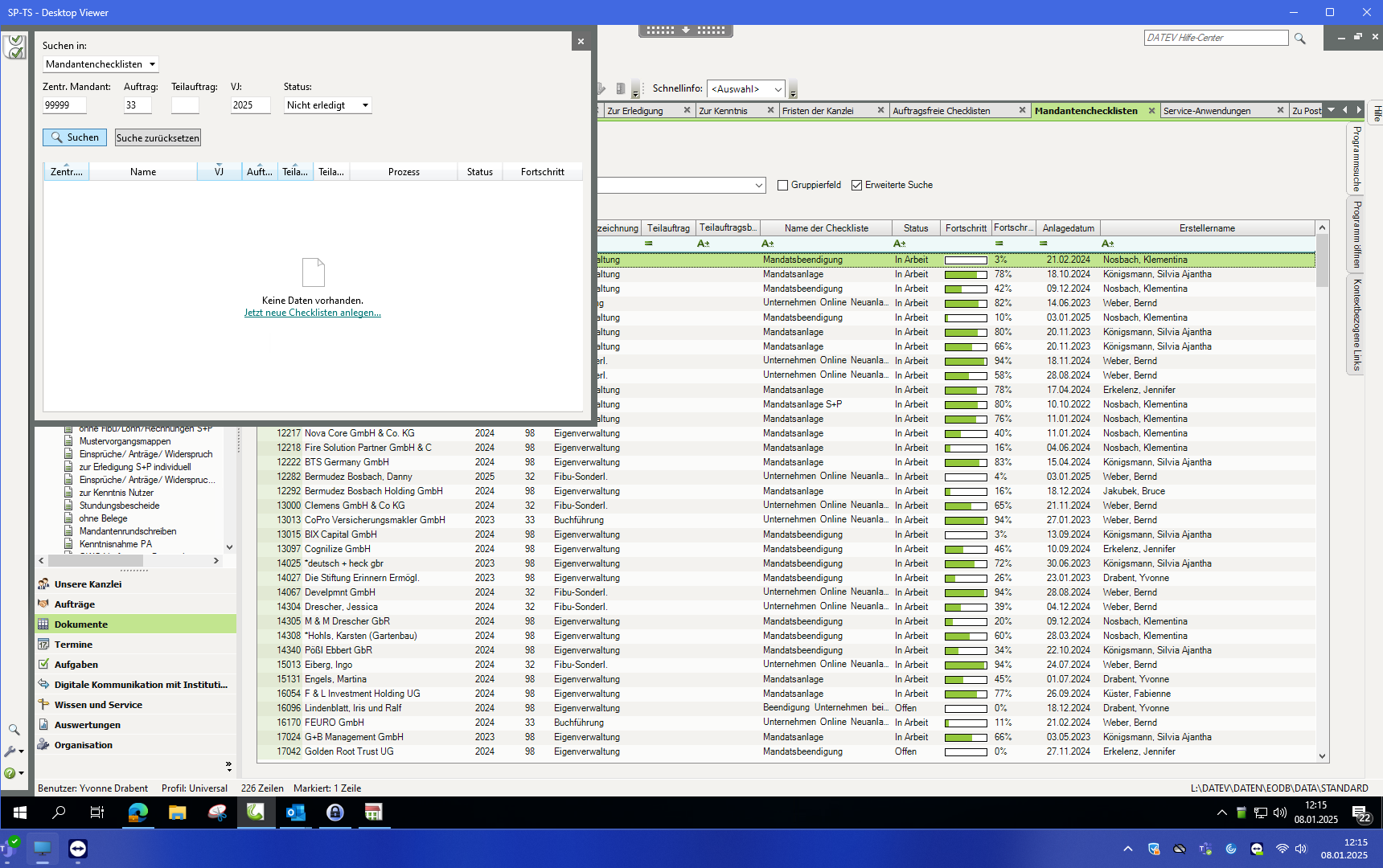Switch to the Auftragsfreie Checklisten tab

tap(941, 111)
